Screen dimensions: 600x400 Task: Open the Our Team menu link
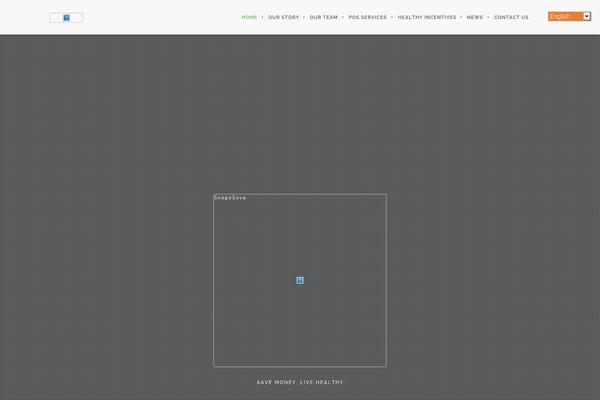(x=323, y=17)
